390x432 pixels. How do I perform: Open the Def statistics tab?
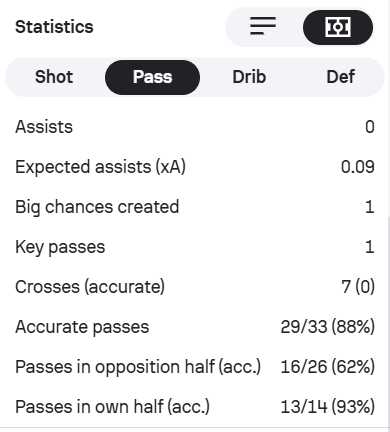pos(340,77)
